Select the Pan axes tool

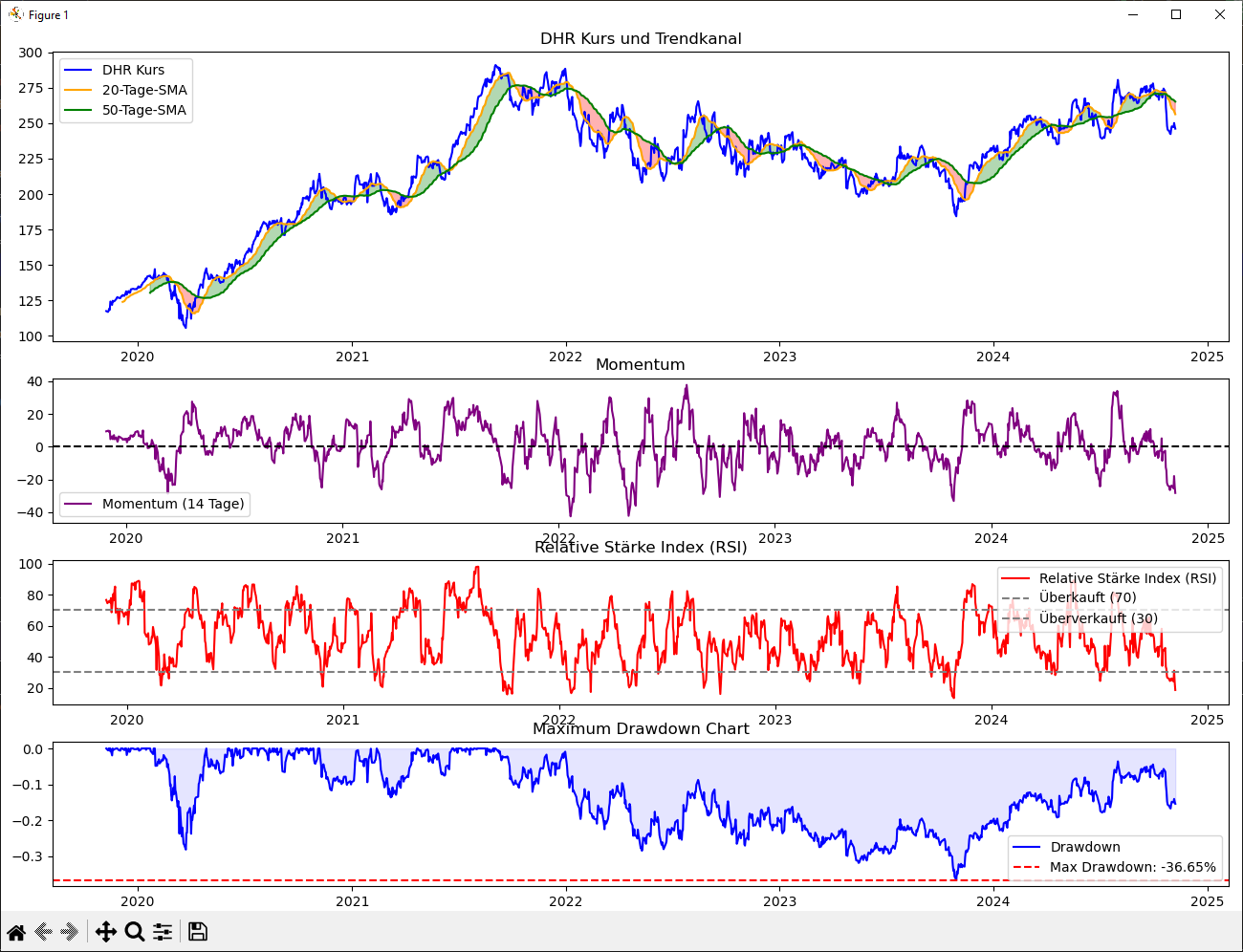[x=106, y=932]
